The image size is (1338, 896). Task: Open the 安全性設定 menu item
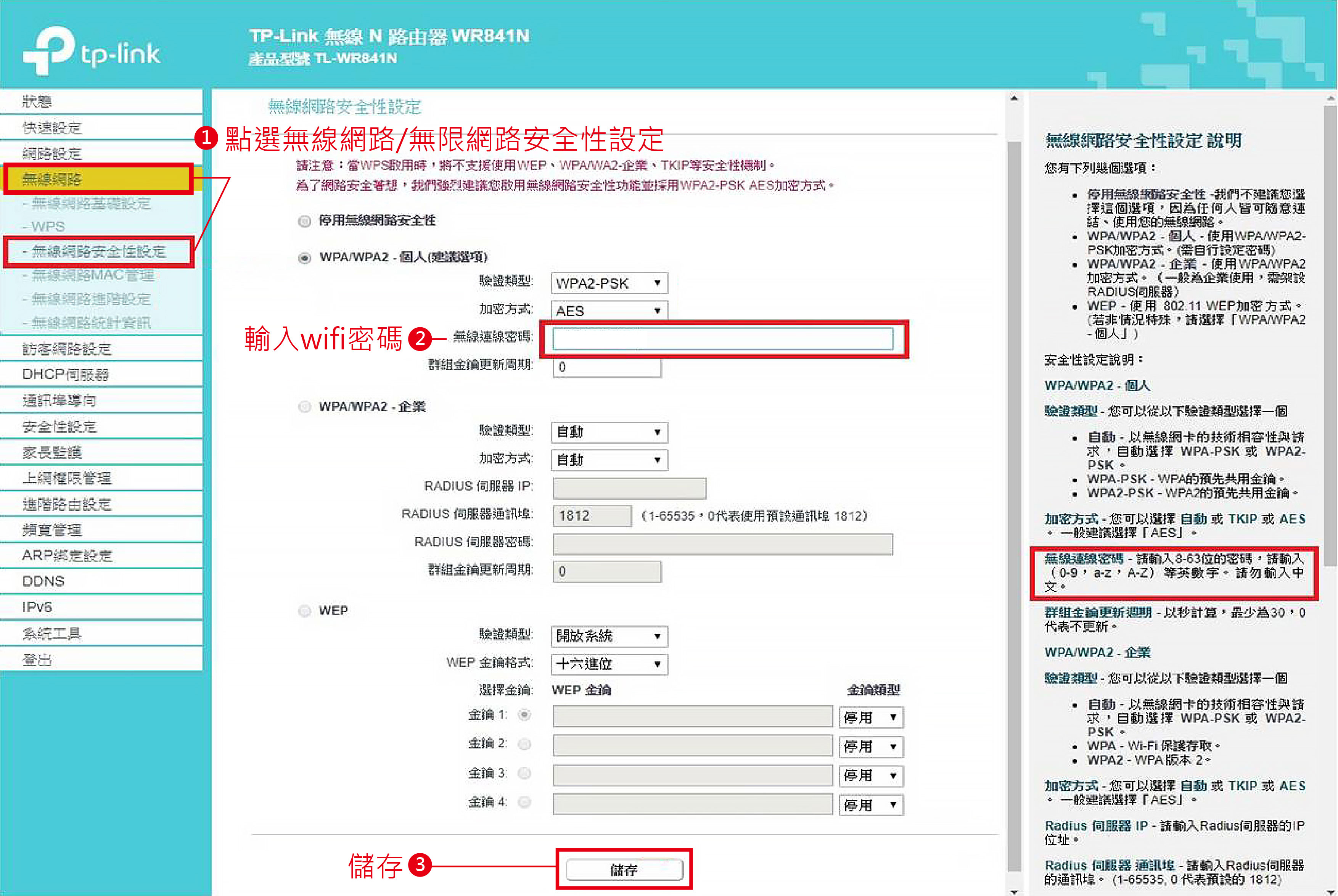click(101, 426)
